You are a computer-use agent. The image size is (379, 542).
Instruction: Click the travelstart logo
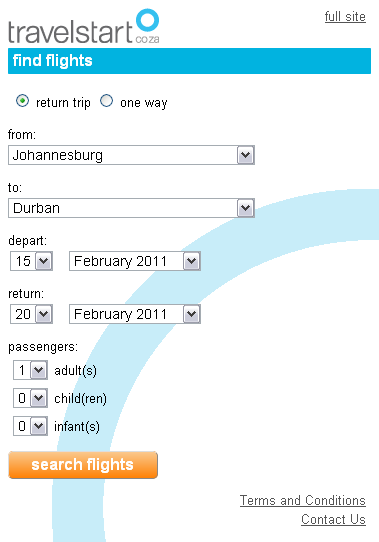point(84,27)
